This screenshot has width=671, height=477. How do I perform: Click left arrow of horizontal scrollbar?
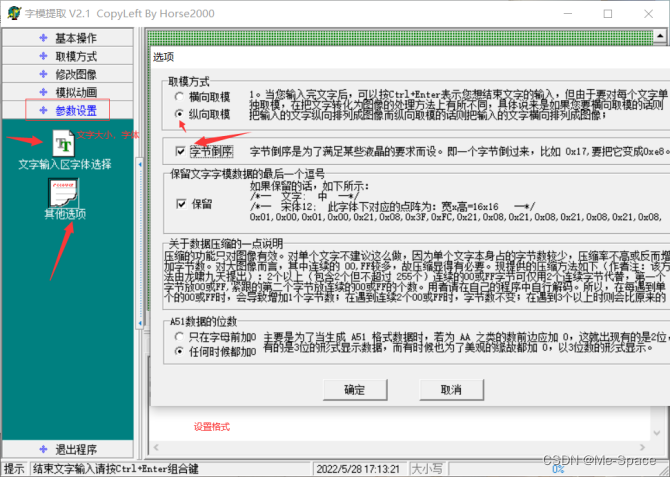click(156, 447)
